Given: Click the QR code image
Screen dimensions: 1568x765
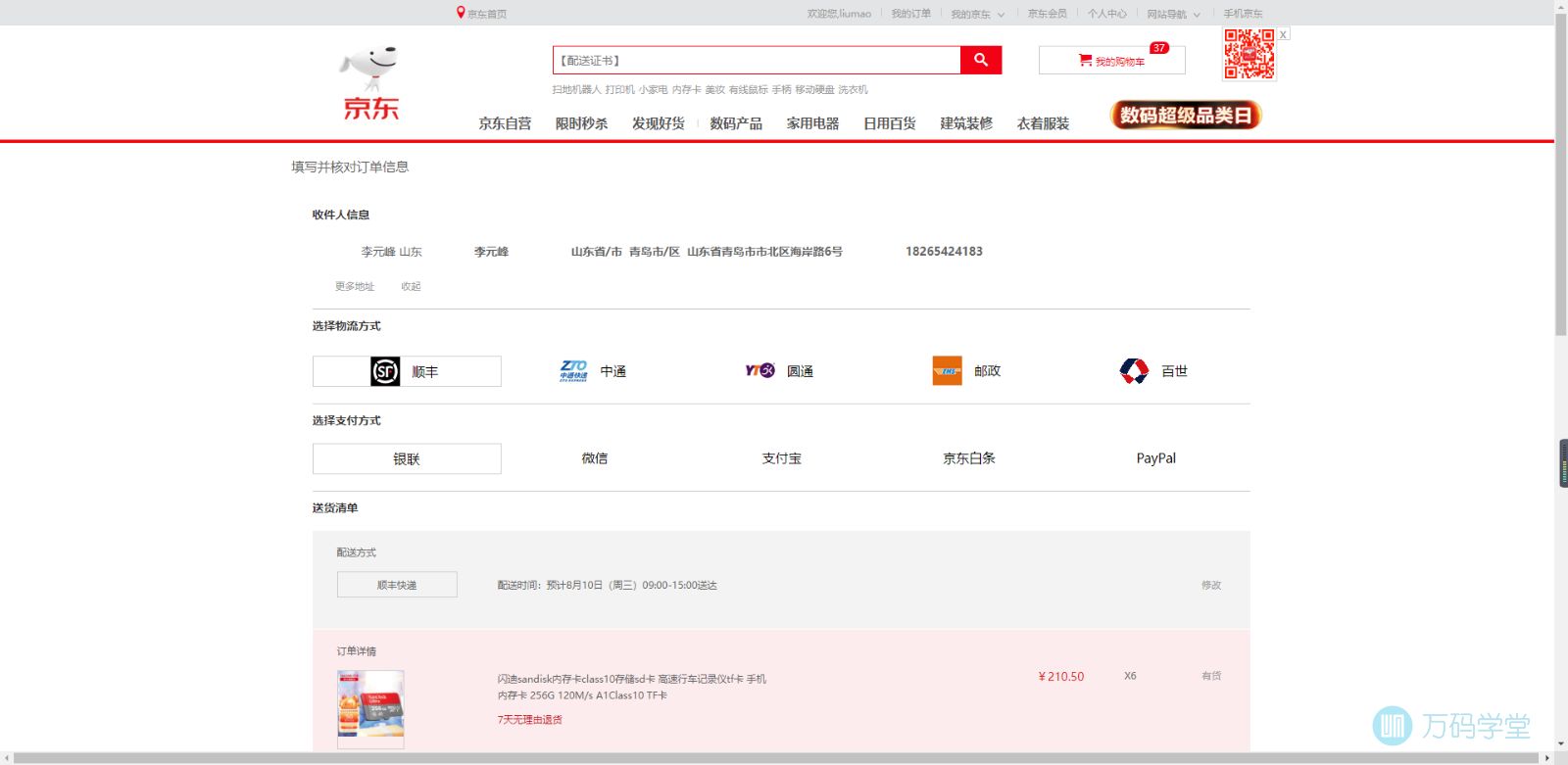Looking at the screenshot, I should tap(1249, 54).
